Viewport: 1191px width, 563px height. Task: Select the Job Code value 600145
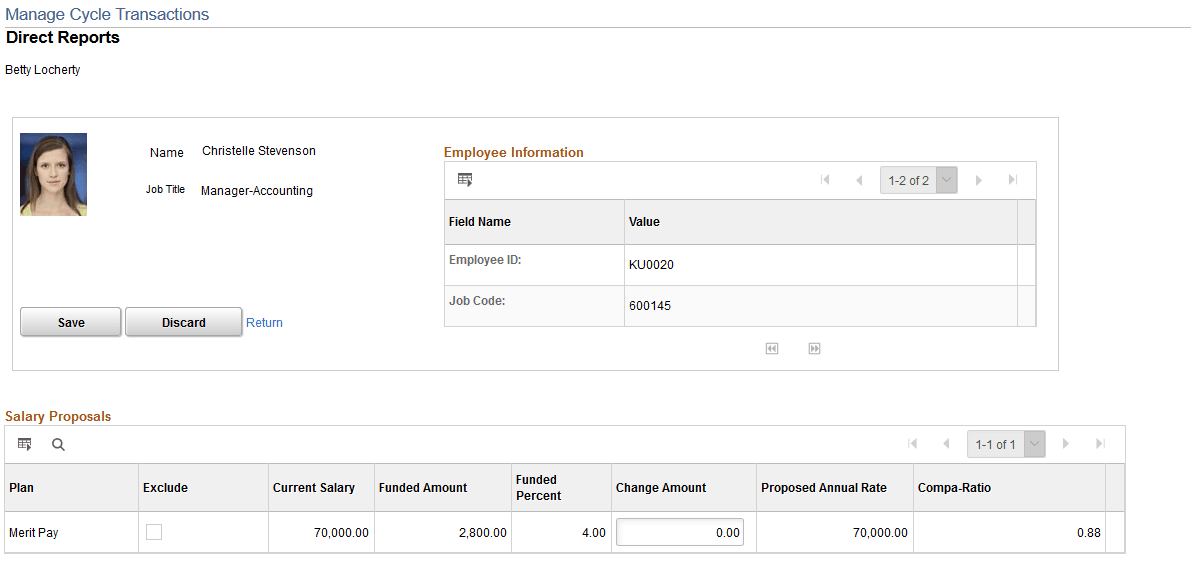[x=650, y=306]
